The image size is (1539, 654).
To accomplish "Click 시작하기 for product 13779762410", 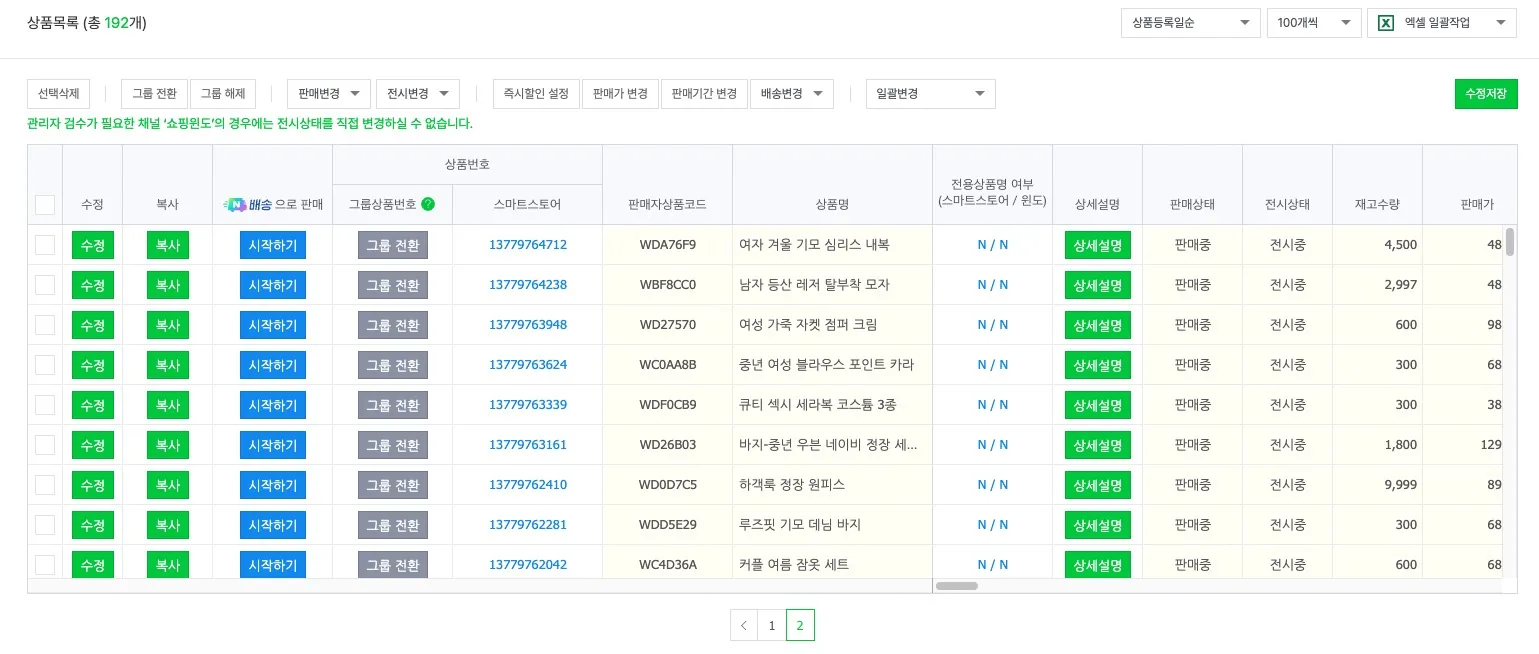I will [x=273, y=485].
